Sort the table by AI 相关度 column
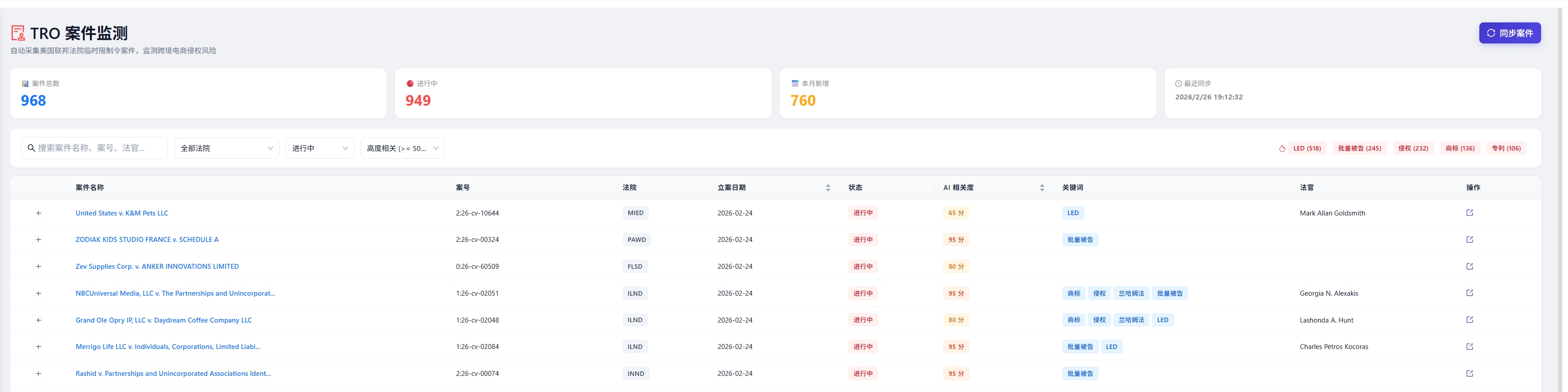The width and height of the screenshot is (1568, 392). tap(1041, 188)
